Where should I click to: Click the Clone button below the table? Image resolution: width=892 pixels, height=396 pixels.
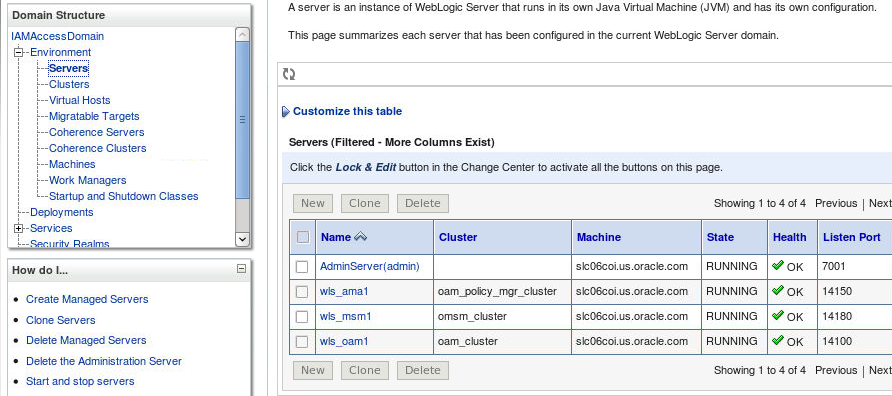pyautogui.click(x=365, y=370)
